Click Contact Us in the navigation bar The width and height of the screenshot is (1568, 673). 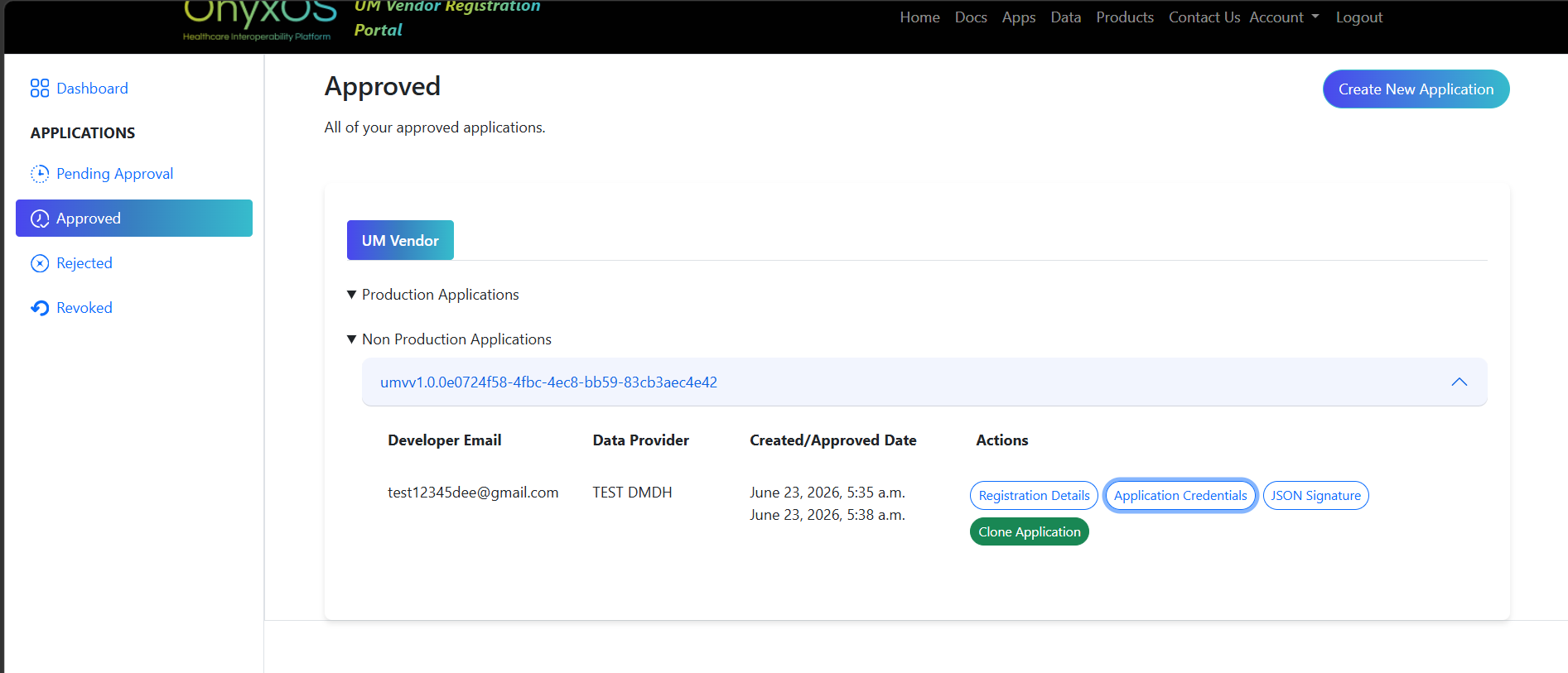coord(1204,17)
